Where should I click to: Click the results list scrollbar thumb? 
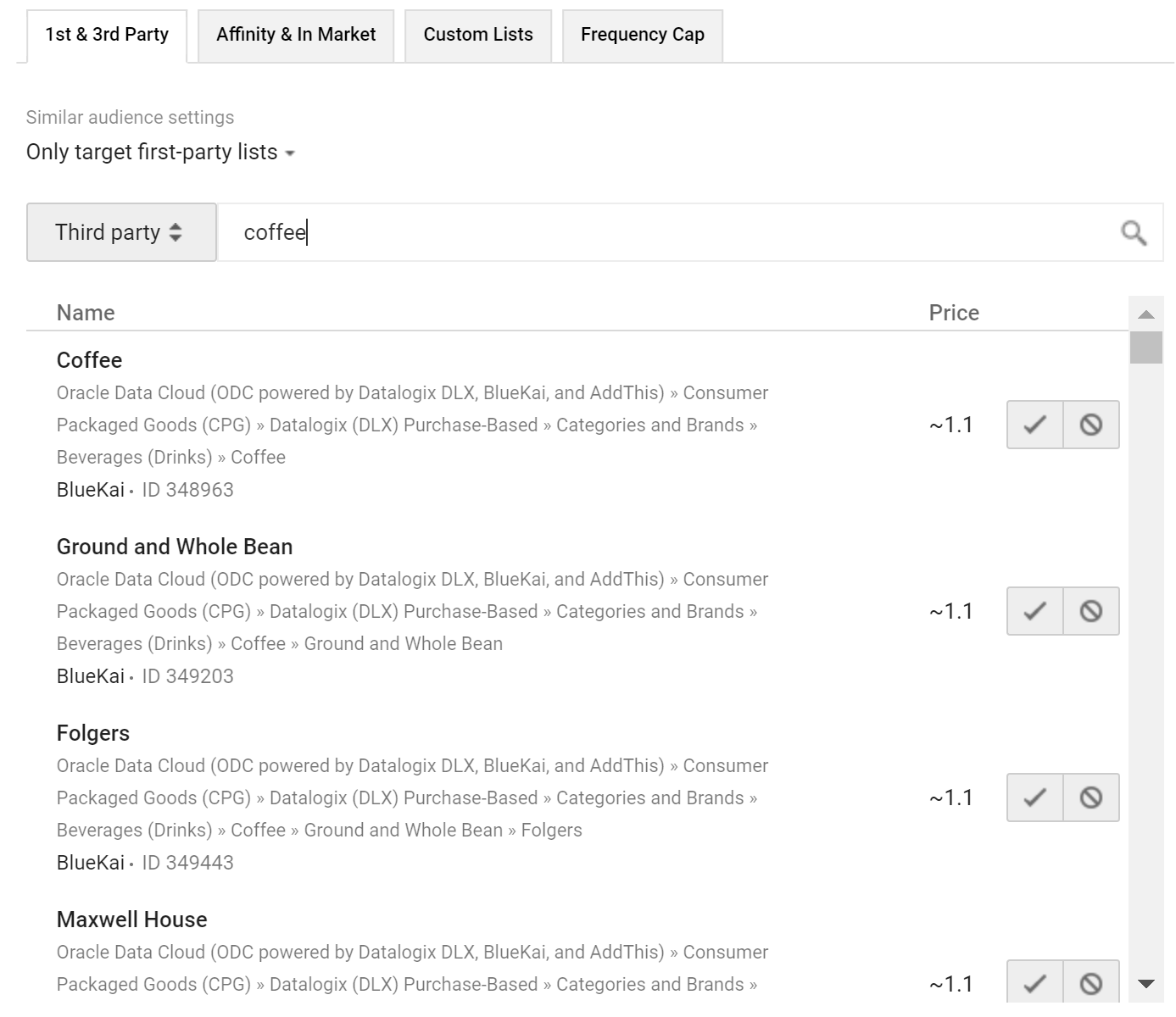click(1146, 347)
